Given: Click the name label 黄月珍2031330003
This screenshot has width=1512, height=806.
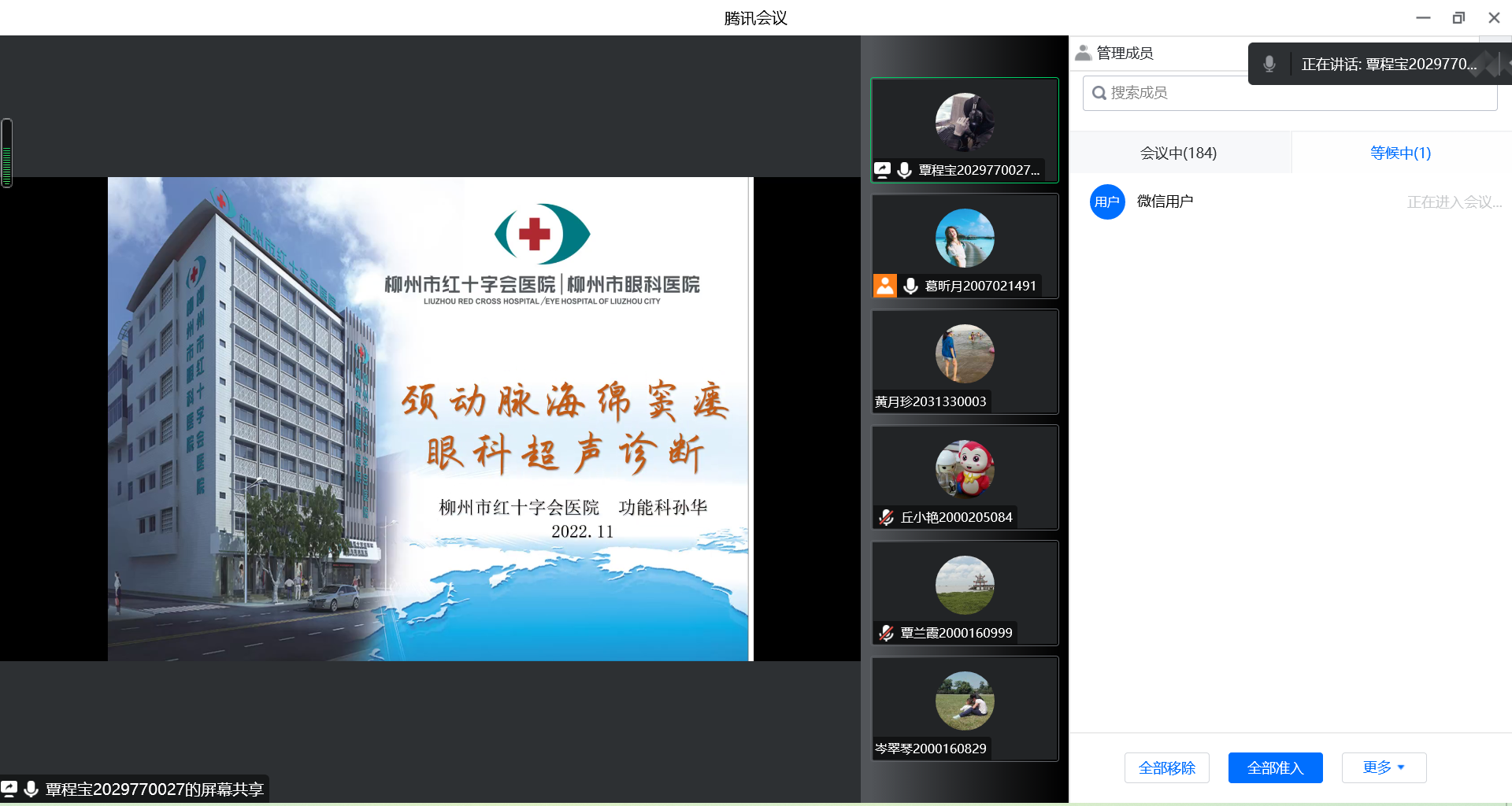Looking at the screenshot, I should click(931, 401).
